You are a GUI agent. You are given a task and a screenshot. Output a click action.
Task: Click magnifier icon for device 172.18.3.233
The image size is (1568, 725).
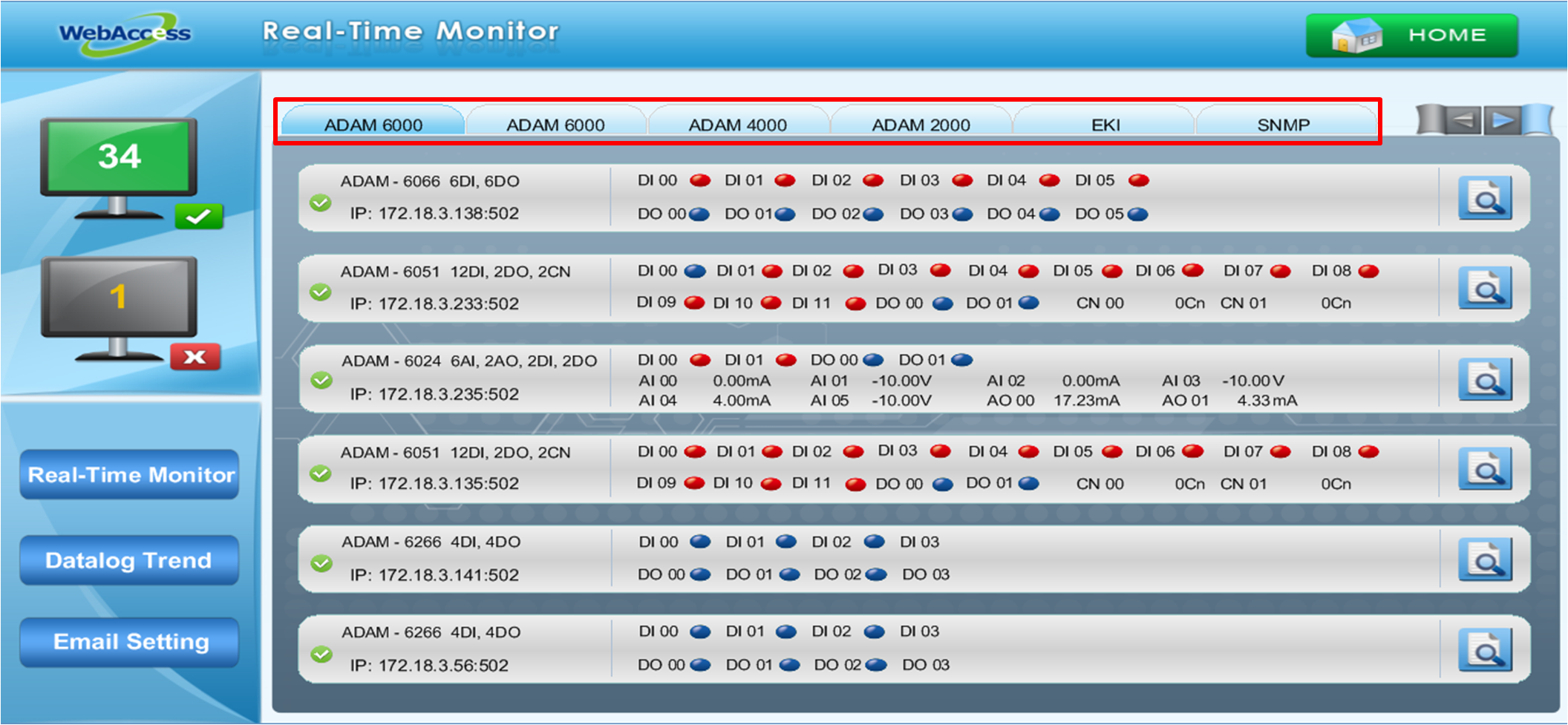(x=1484, y=289)
